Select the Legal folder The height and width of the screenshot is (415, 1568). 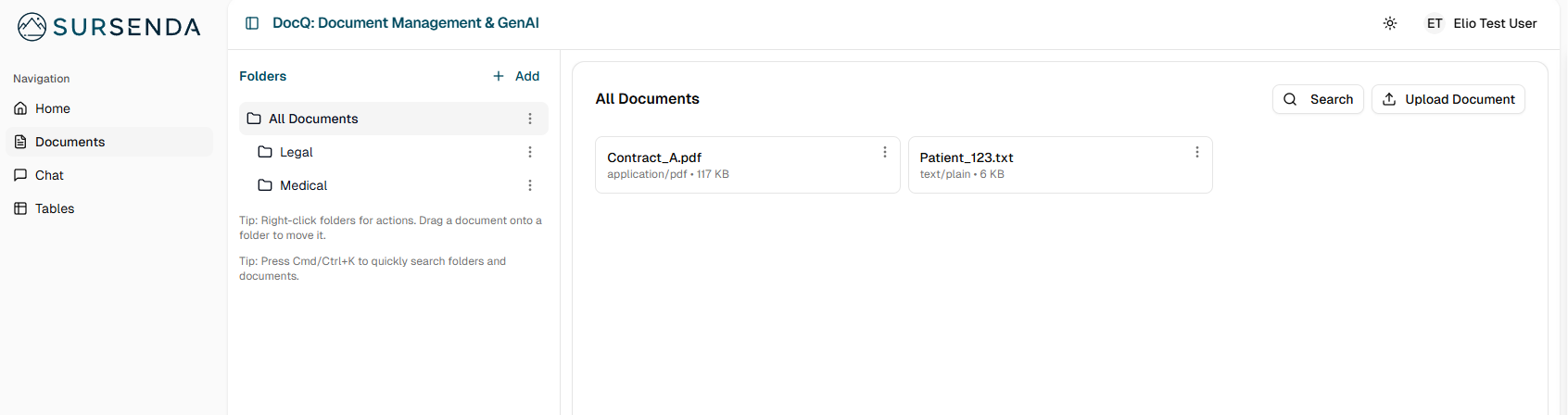(x=297, y=152)
